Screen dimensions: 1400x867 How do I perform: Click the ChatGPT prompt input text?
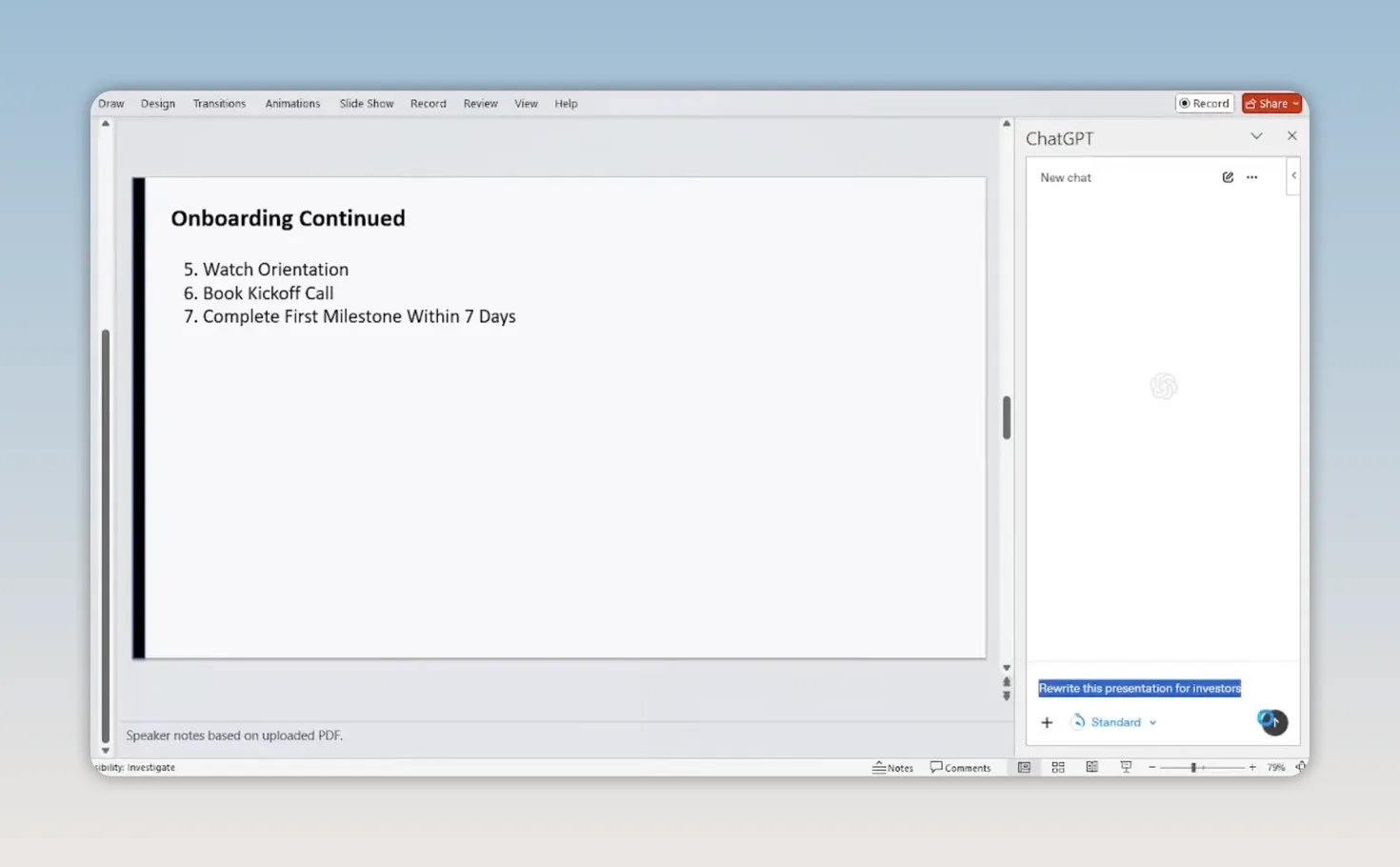point(1139,688)
